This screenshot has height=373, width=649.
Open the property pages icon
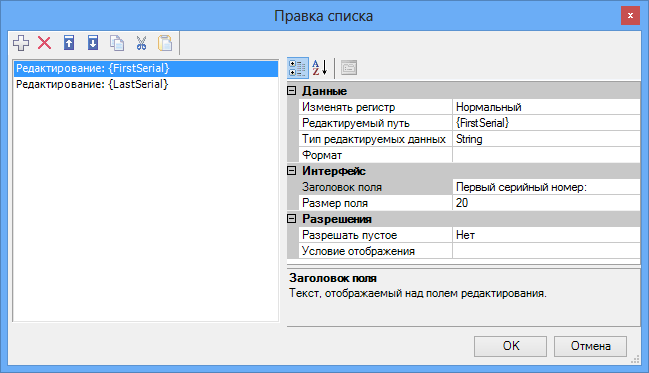tap(349, 68)
